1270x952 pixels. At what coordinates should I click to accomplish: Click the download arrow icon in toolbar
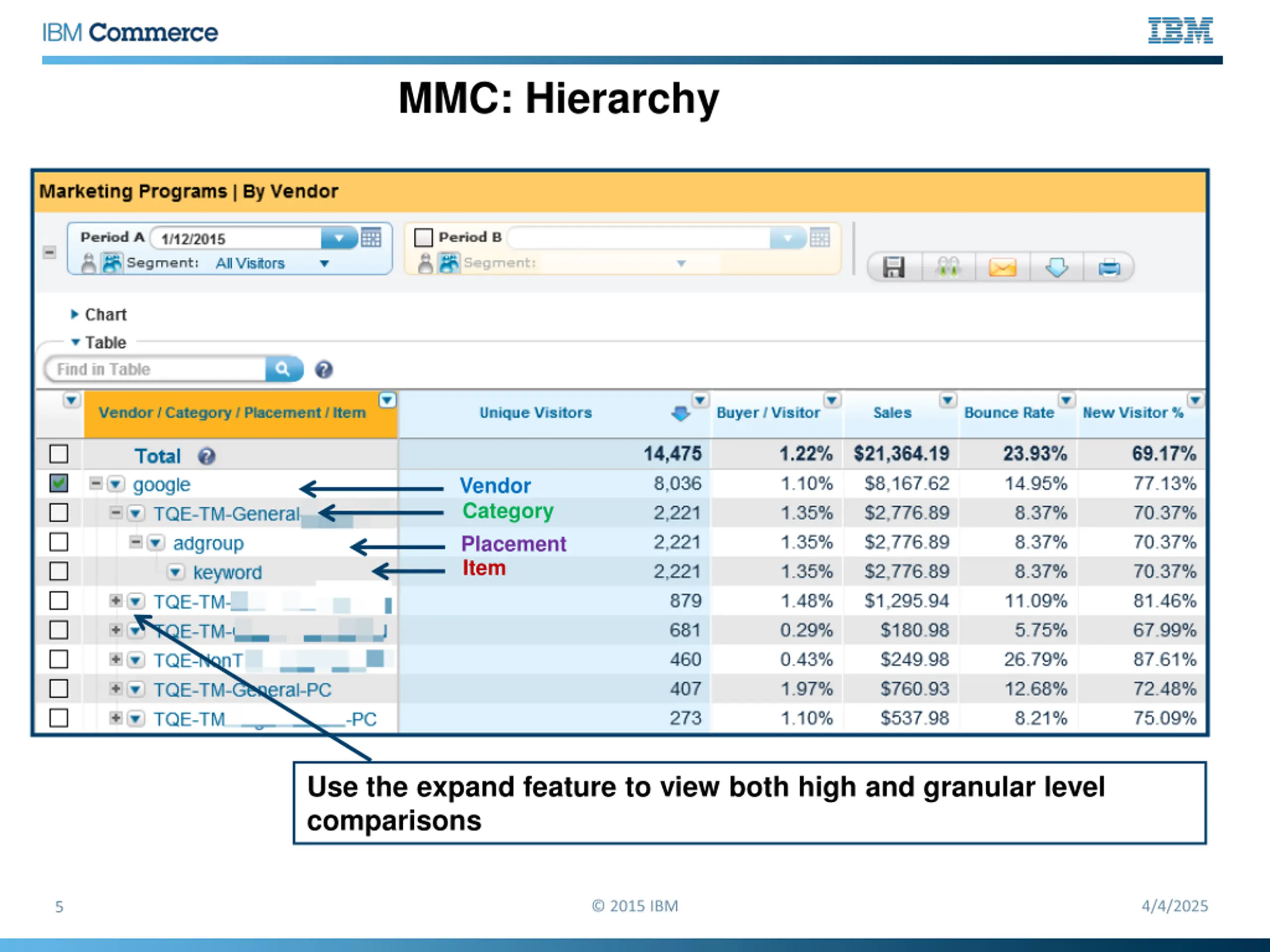pyautogui.click(x=1056, y=267)
